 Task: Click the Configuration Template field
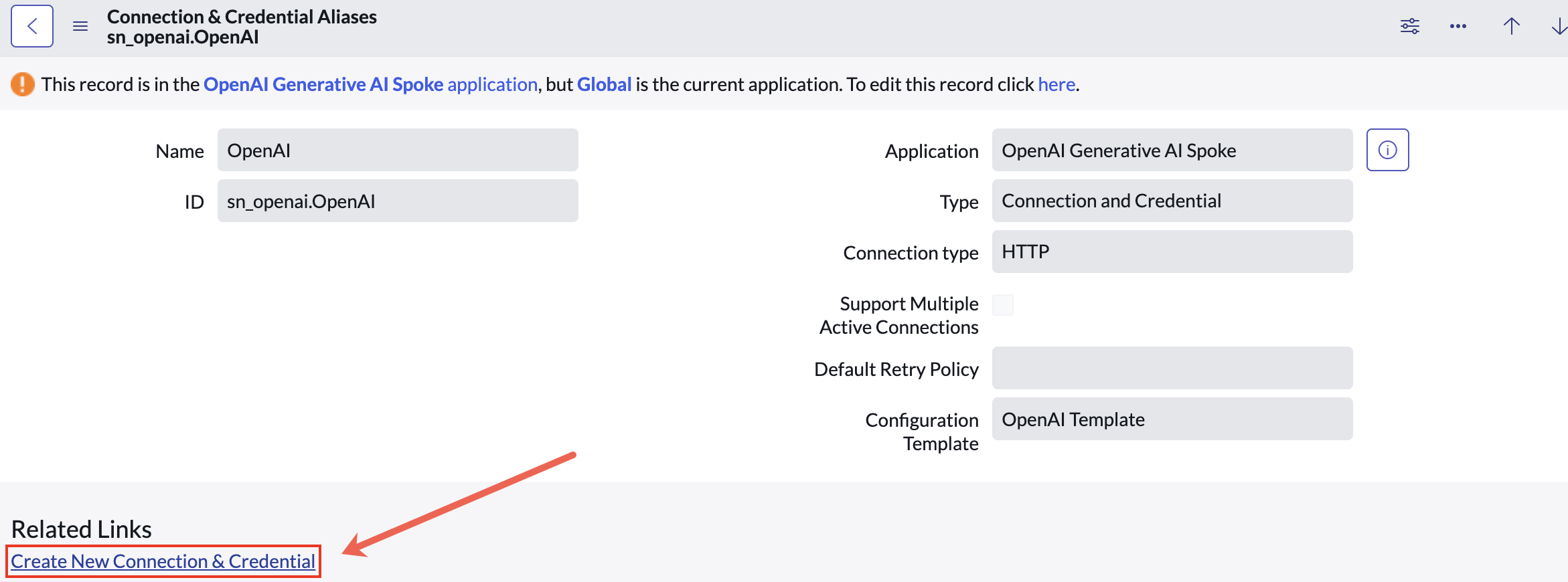(1172, 419)
